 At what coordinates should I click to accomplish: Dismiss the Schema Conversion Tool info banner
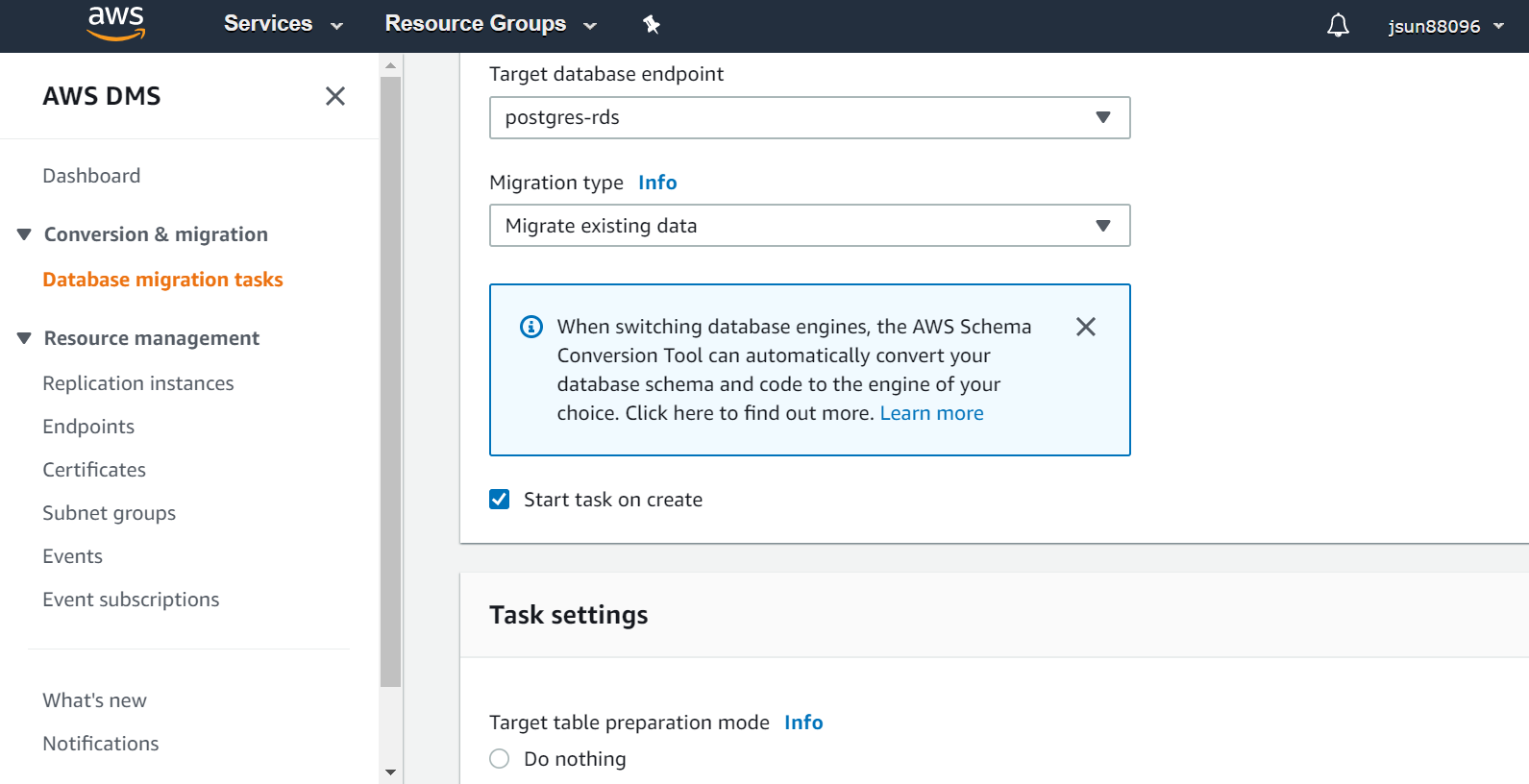[1086, 327]
